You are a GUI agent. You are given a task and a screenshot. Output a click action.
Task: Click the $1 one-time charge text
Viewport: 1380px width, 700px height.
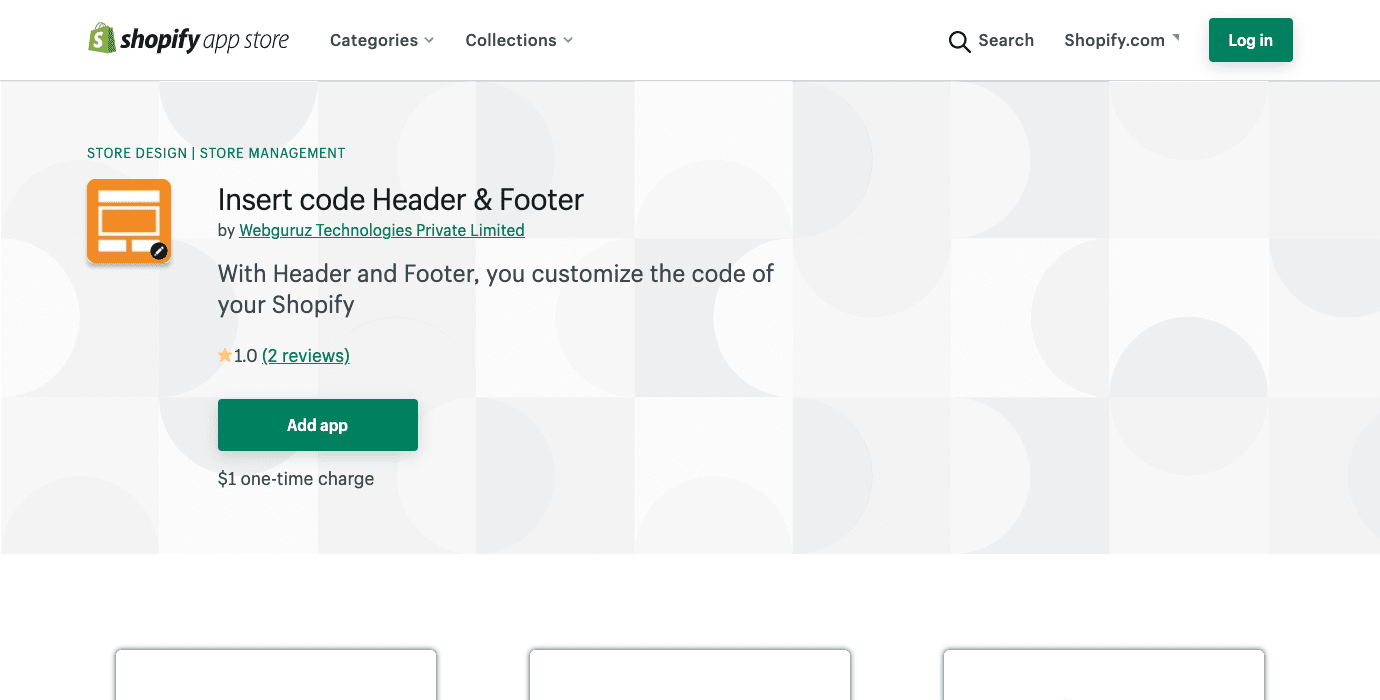tap(295, 478)
